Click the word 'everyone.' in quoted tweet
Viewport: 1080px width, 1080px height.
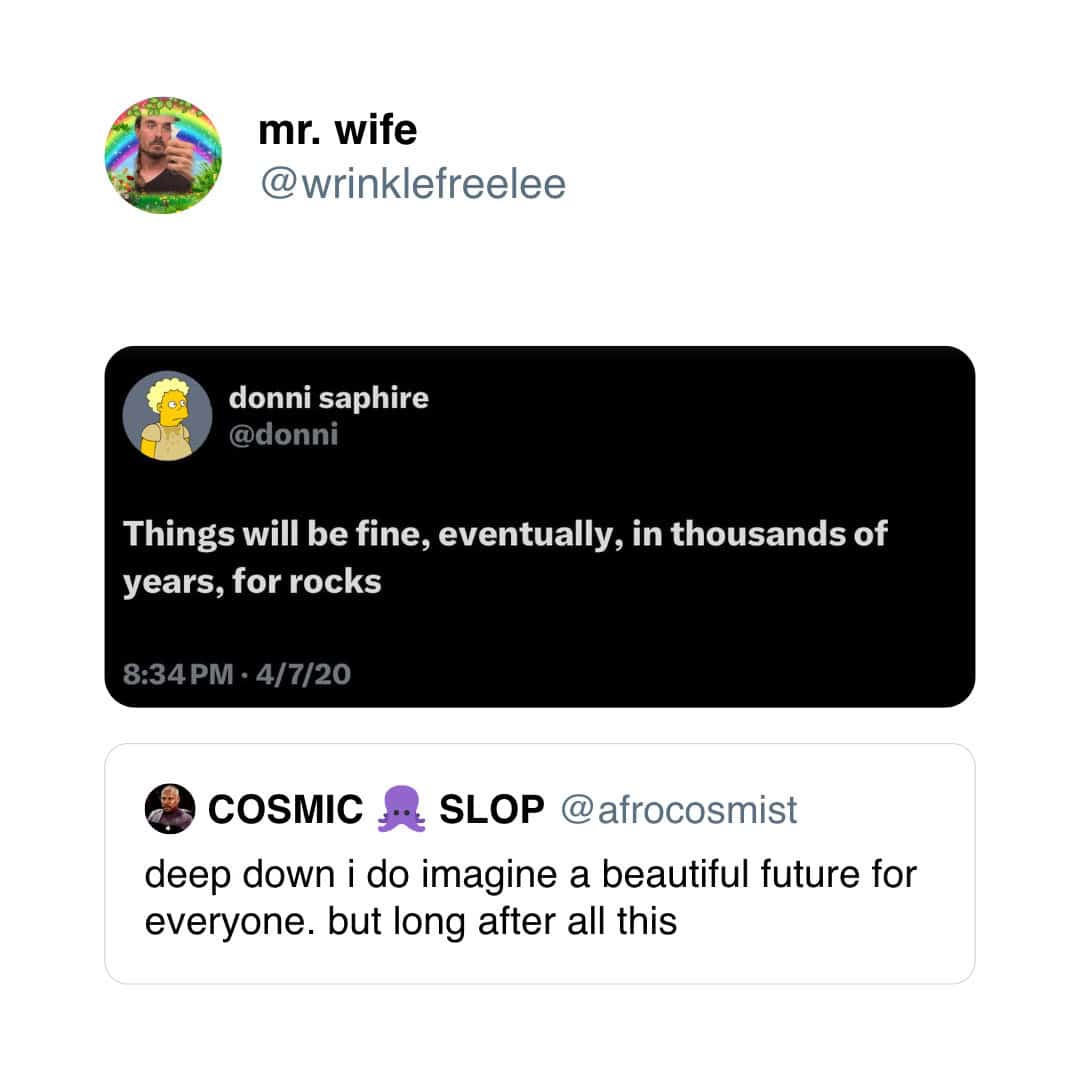tap(229, 923)
